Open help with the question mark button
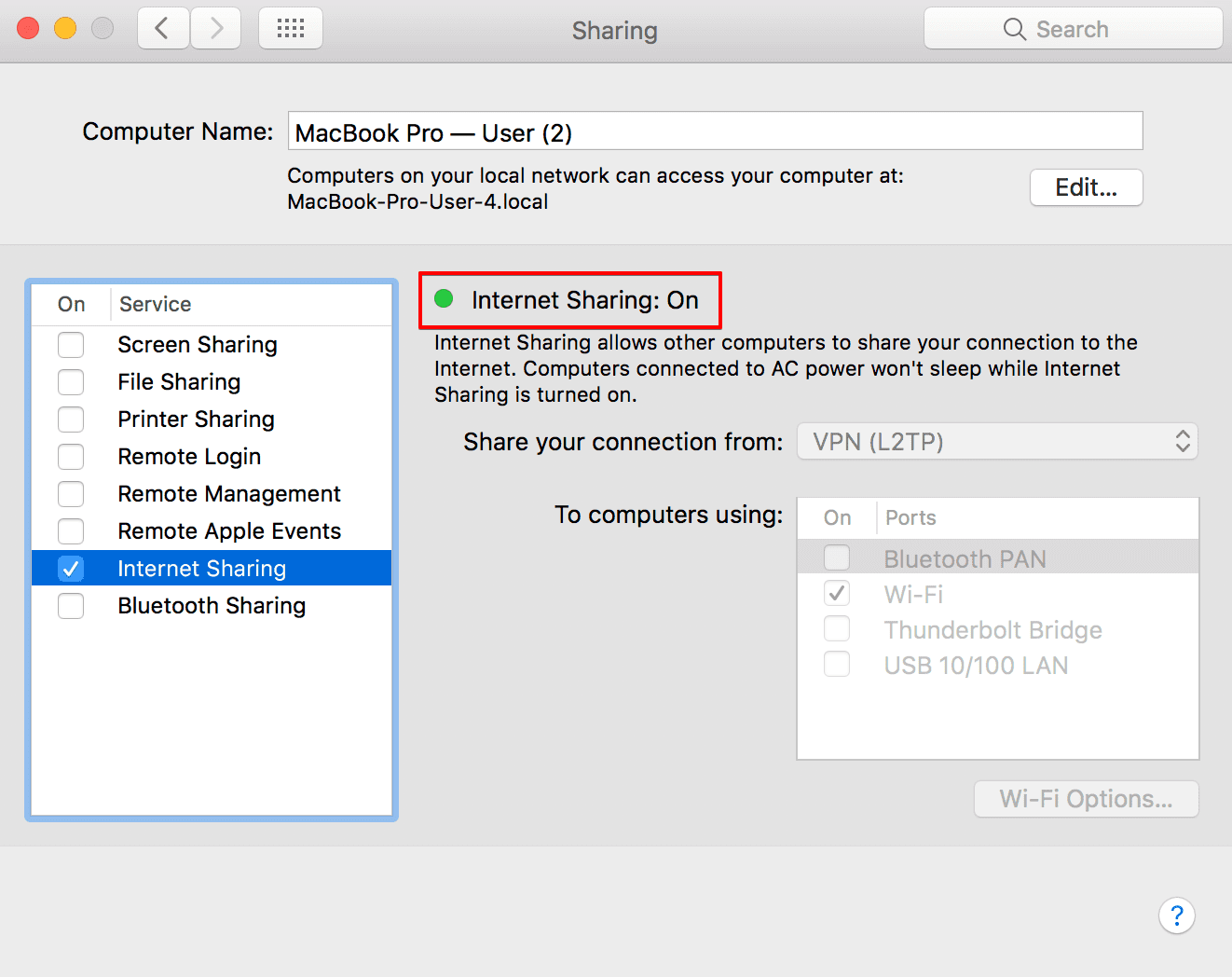The height and width of the screenshot is (977, 1232). pos(1177,915)
